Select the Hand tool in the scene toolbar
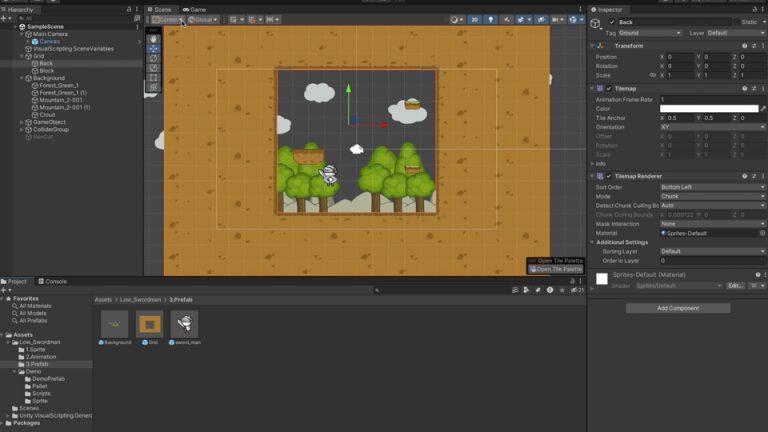 coord(153,39)
